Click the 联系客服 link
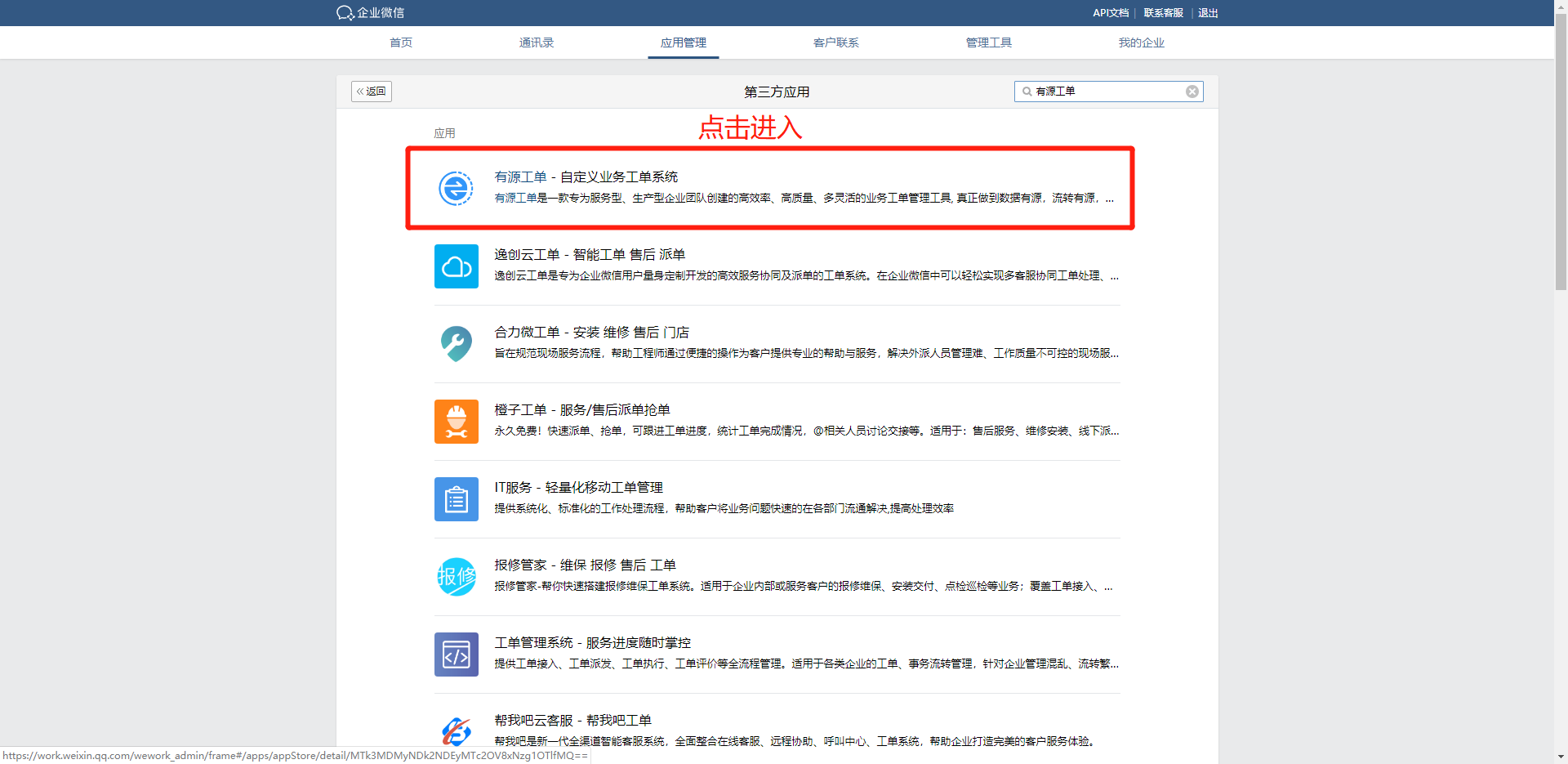This screenshot has width=1568, height=764. tap(1163, 13)
